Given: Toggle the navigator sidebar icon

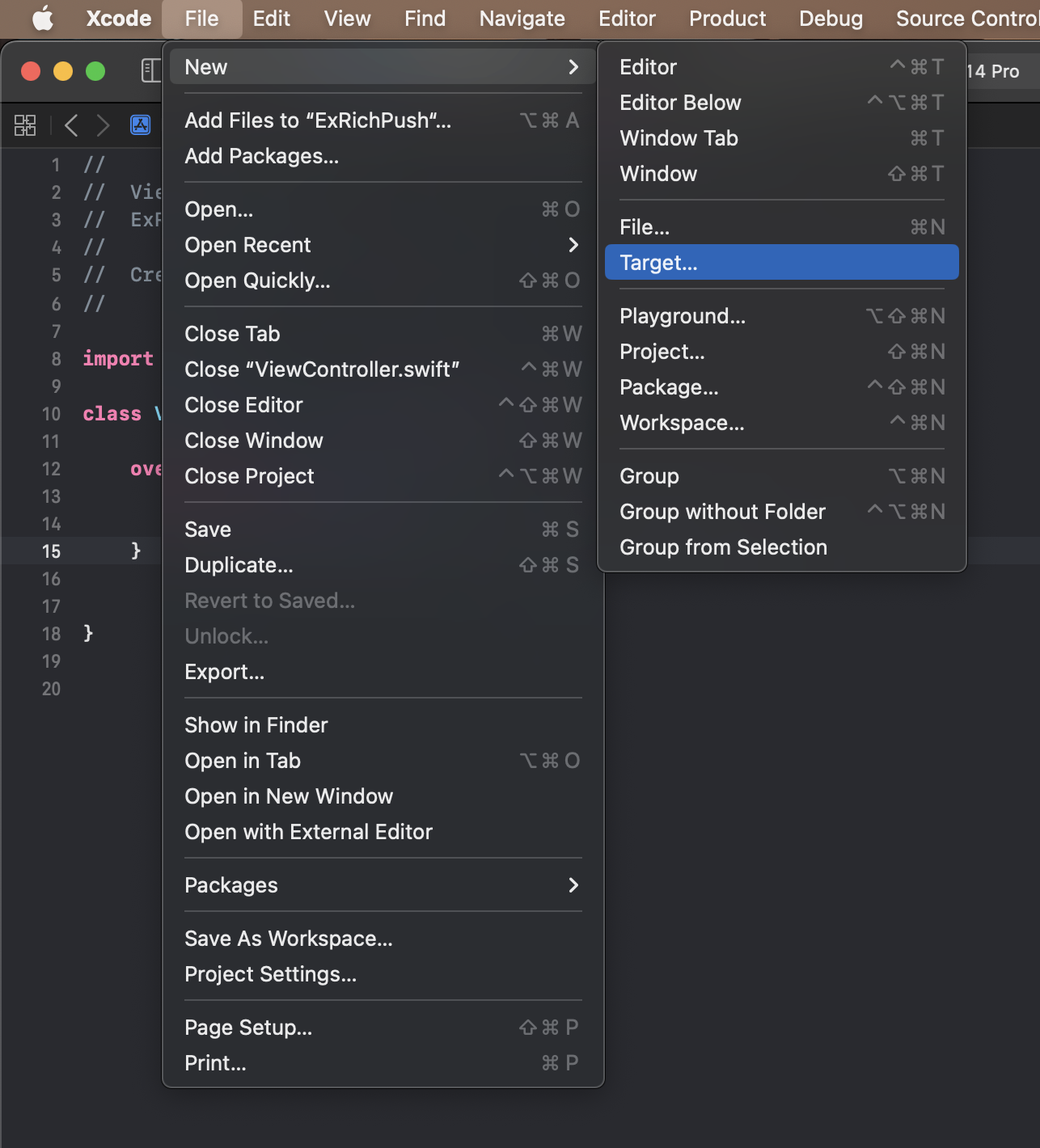Looking at the screenshot, I should (150, 71).
